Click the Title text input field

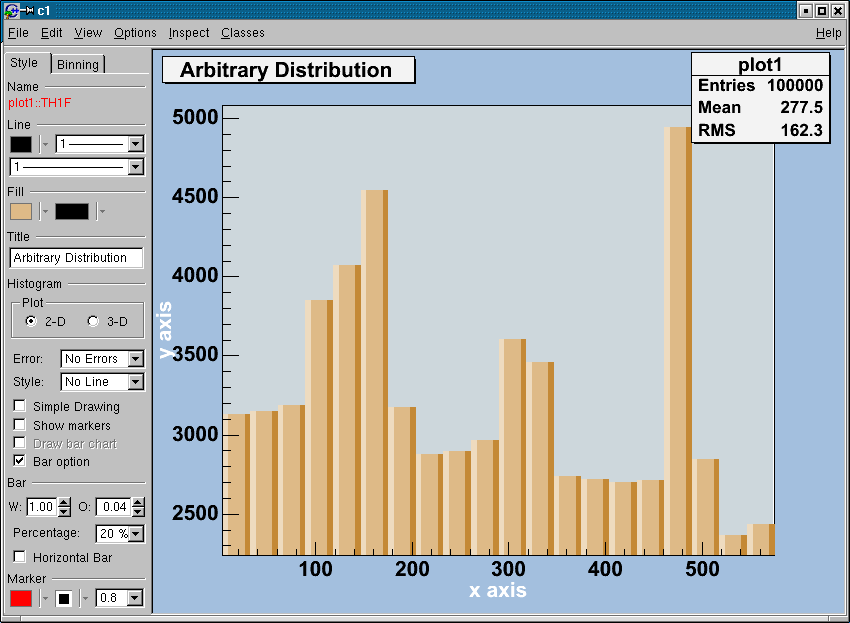click(x=76, y=258)
